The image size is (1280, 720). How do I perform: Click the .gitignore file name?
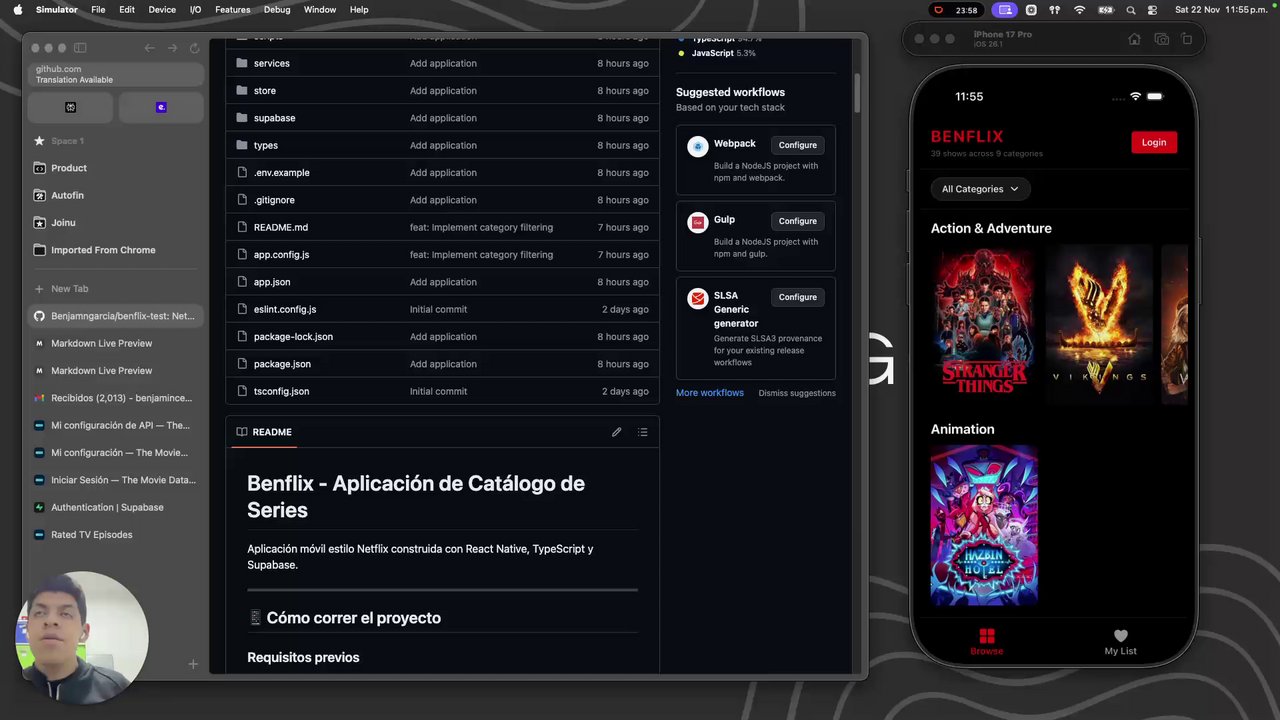point(274,200)
